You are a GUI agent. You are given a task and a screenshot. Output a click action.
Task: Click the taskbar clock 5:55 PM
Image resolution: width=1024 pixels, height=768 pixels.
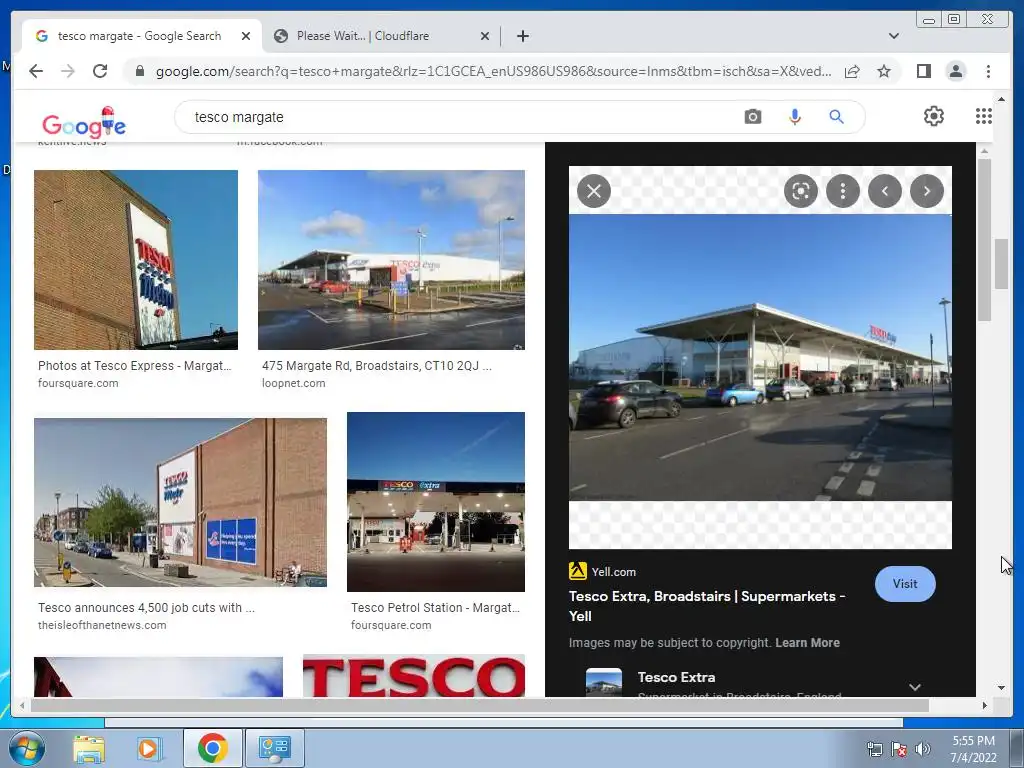click(x=973, y=748)
